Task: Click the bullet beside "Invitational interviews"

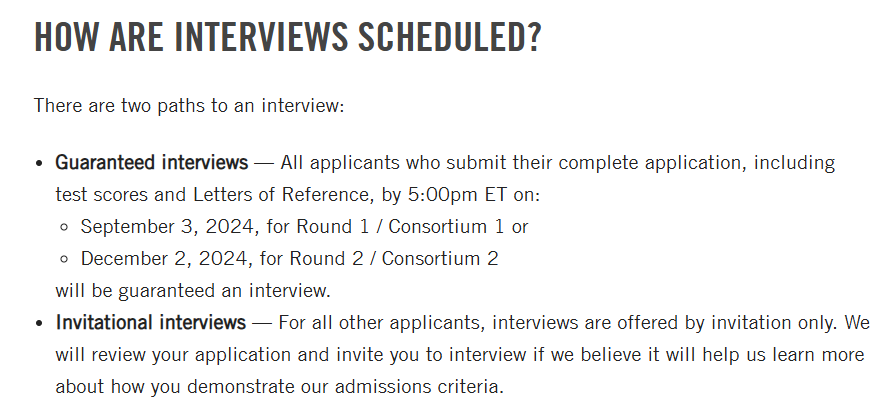Action: (40, 323)
